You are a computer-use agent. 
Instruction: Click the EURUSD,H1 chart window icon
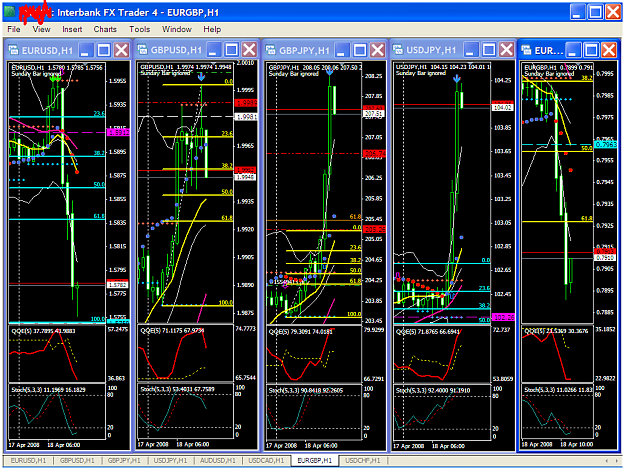coord(14,50)
